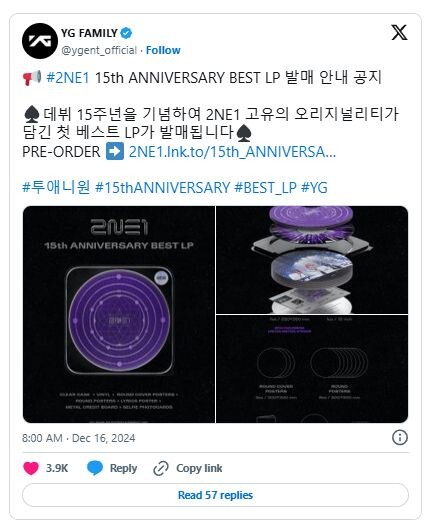
Task: Read 57 replies
Action: (x=215, y=495)
